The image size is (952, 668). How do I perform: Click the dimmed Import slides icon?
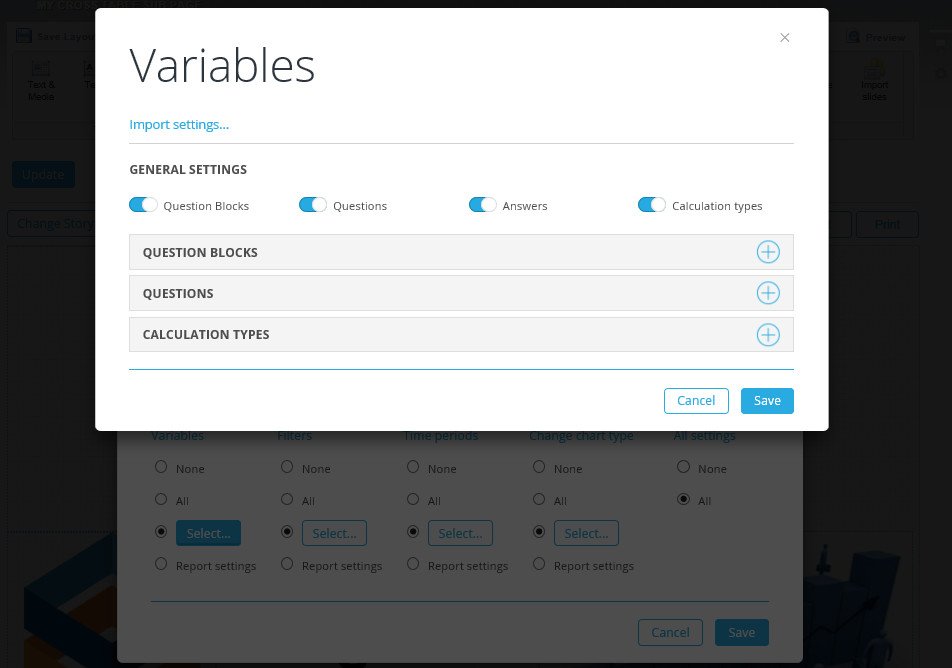pyautogui.click(x=874, y=69)
